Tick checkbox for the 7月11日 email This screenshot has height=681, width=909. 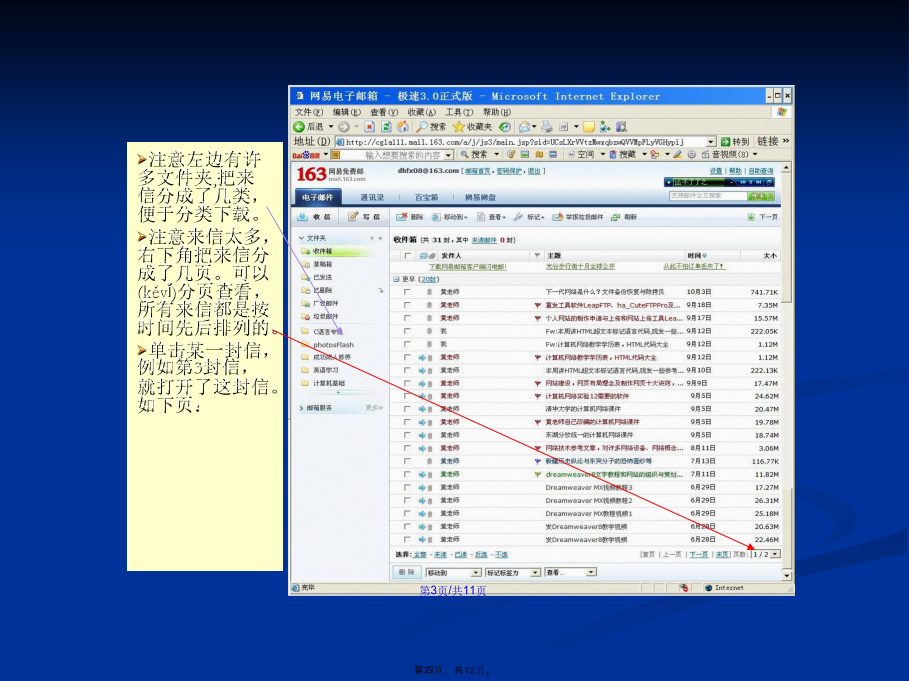[407, 474]
